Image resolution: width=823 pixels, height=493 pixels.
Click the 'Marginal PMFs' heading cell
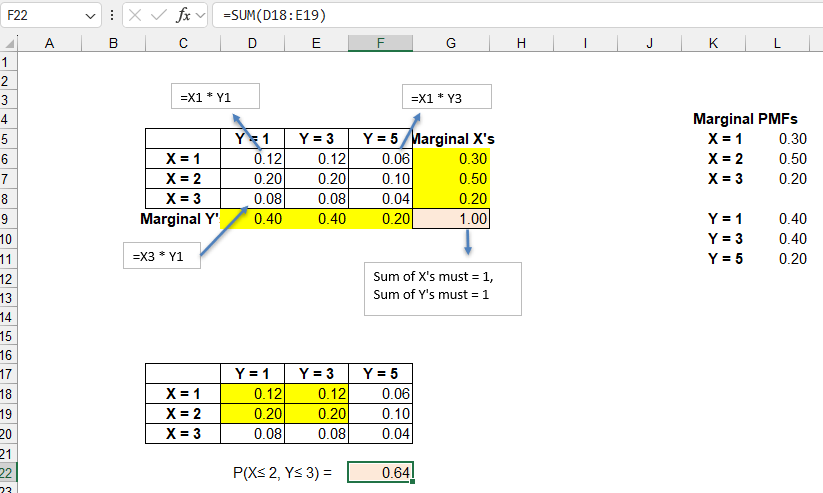(x=738, y=119)
